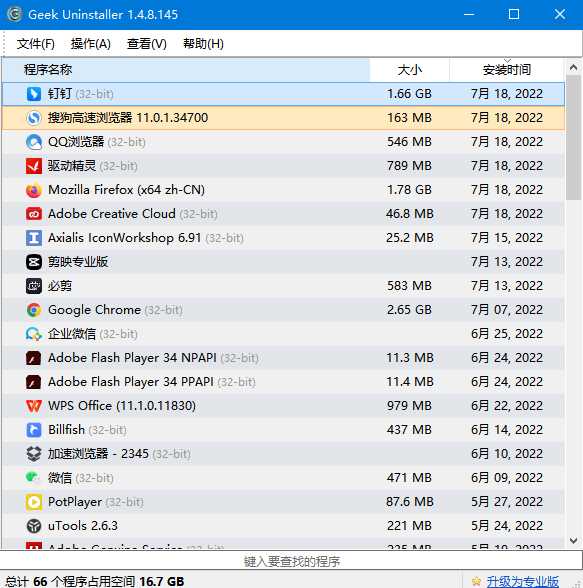Click the 剪映专业版 icon
Viewport: 583px width, 588px height.
pyautogui.click(x=34, y=262)
